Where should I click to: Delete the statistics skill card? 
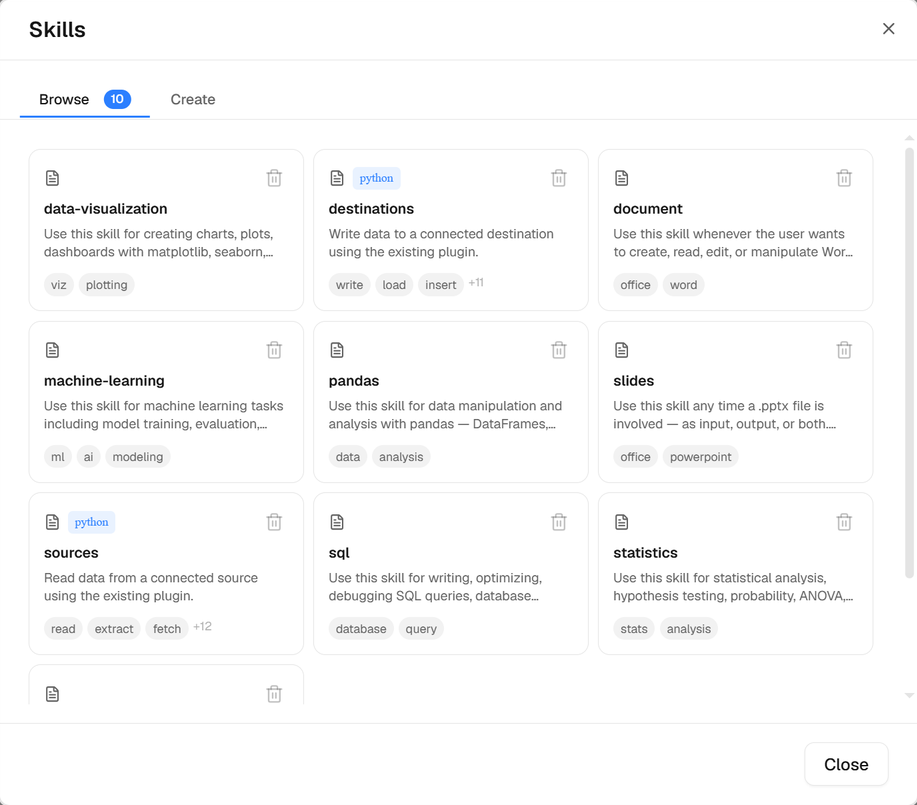[844, 522]
